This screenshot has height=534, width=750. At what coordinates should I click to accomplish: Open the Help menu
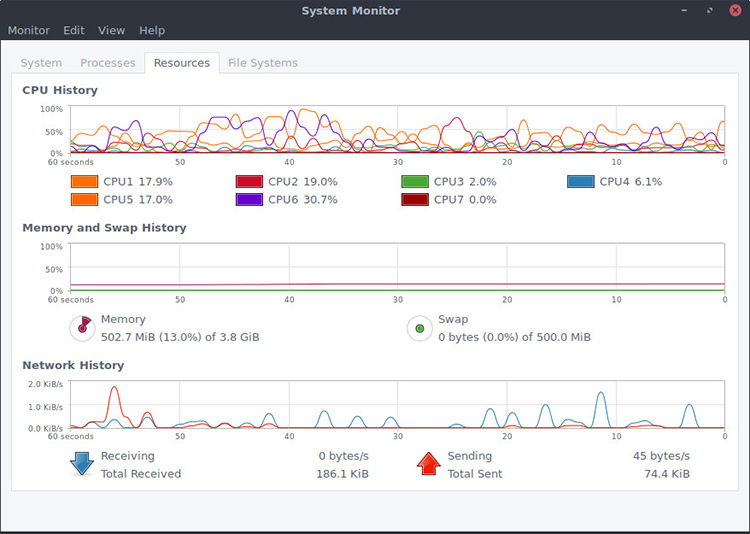coord(152,31)
